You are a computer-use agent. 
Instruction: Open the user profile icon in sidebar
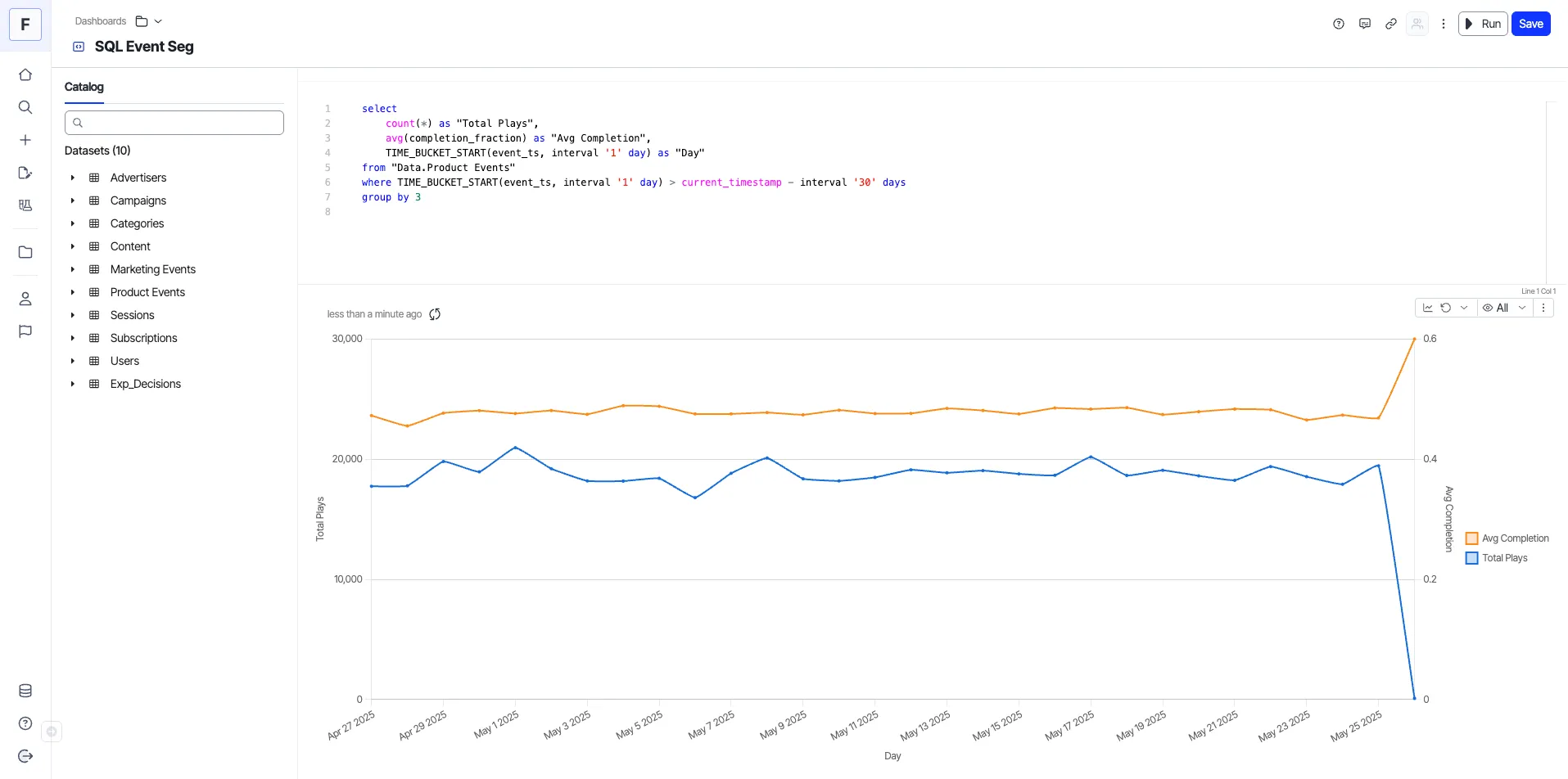(25, 299)
